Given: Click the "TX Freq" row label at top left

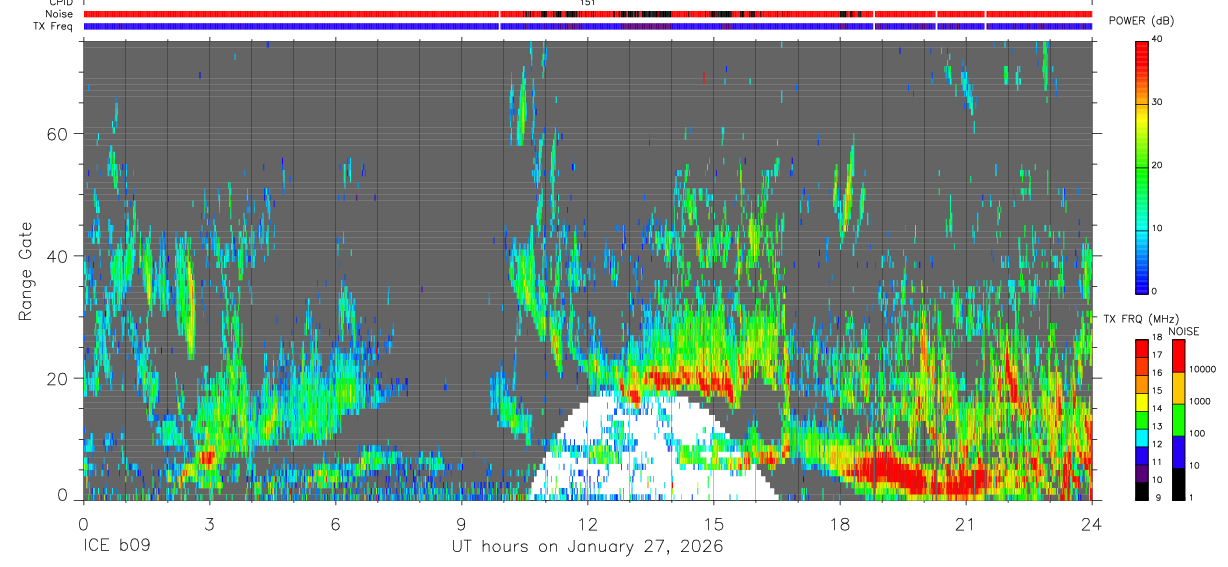Looking at the screenshot, I should coord(53,26).
